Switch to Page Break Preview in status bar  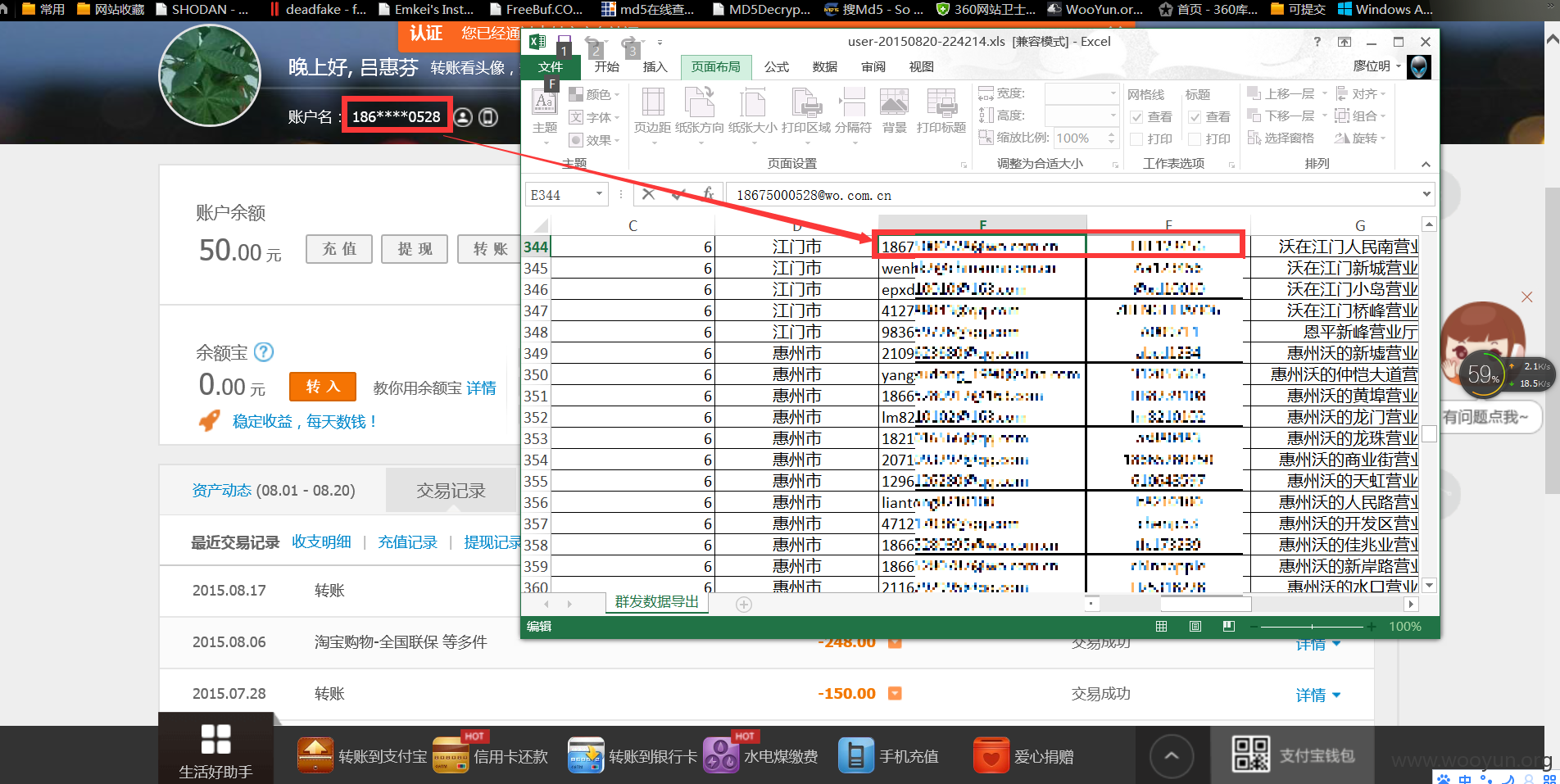click(1229, 627)
